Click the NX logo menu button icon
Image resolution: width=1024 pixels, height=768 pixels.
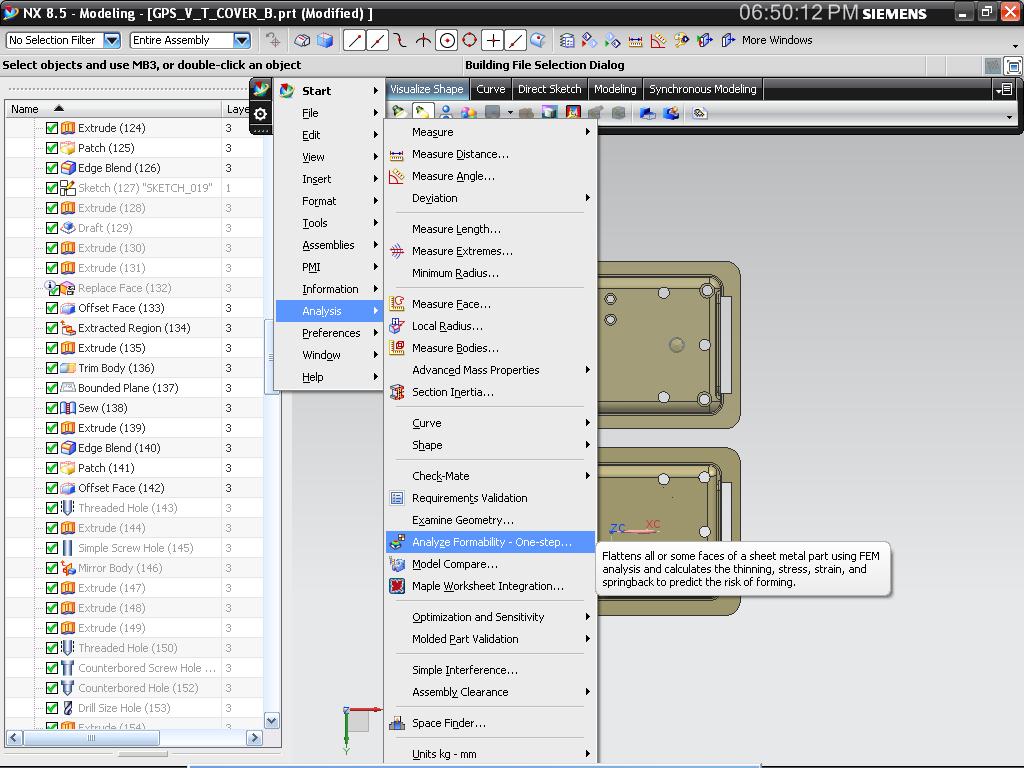[261, 89]
